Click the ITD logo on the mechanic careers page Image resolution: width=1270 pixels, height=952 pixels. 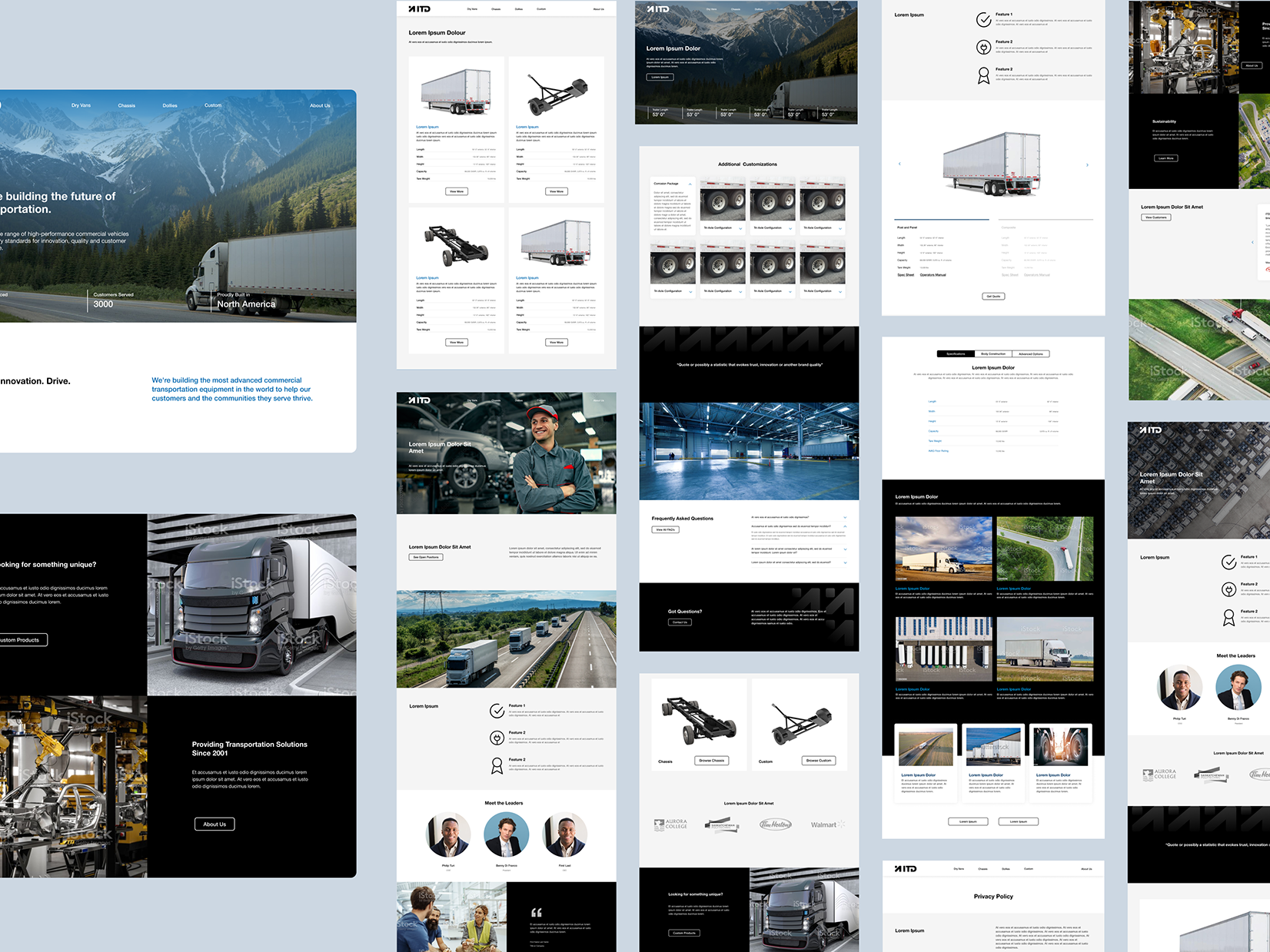tap(419, 400)
